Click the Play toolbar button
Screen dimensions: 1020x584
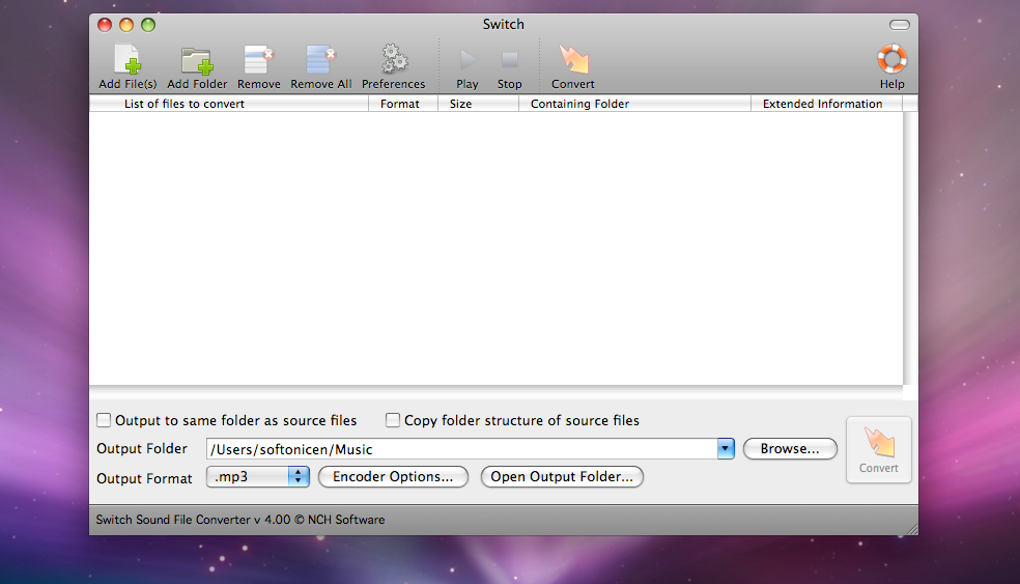[x=467, y=67]
